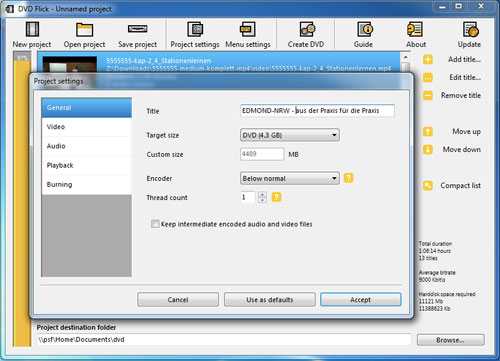Start Create DVD from the toolbar
The image size is (500, 361).
pyautogui.click(x=306, y=29)
